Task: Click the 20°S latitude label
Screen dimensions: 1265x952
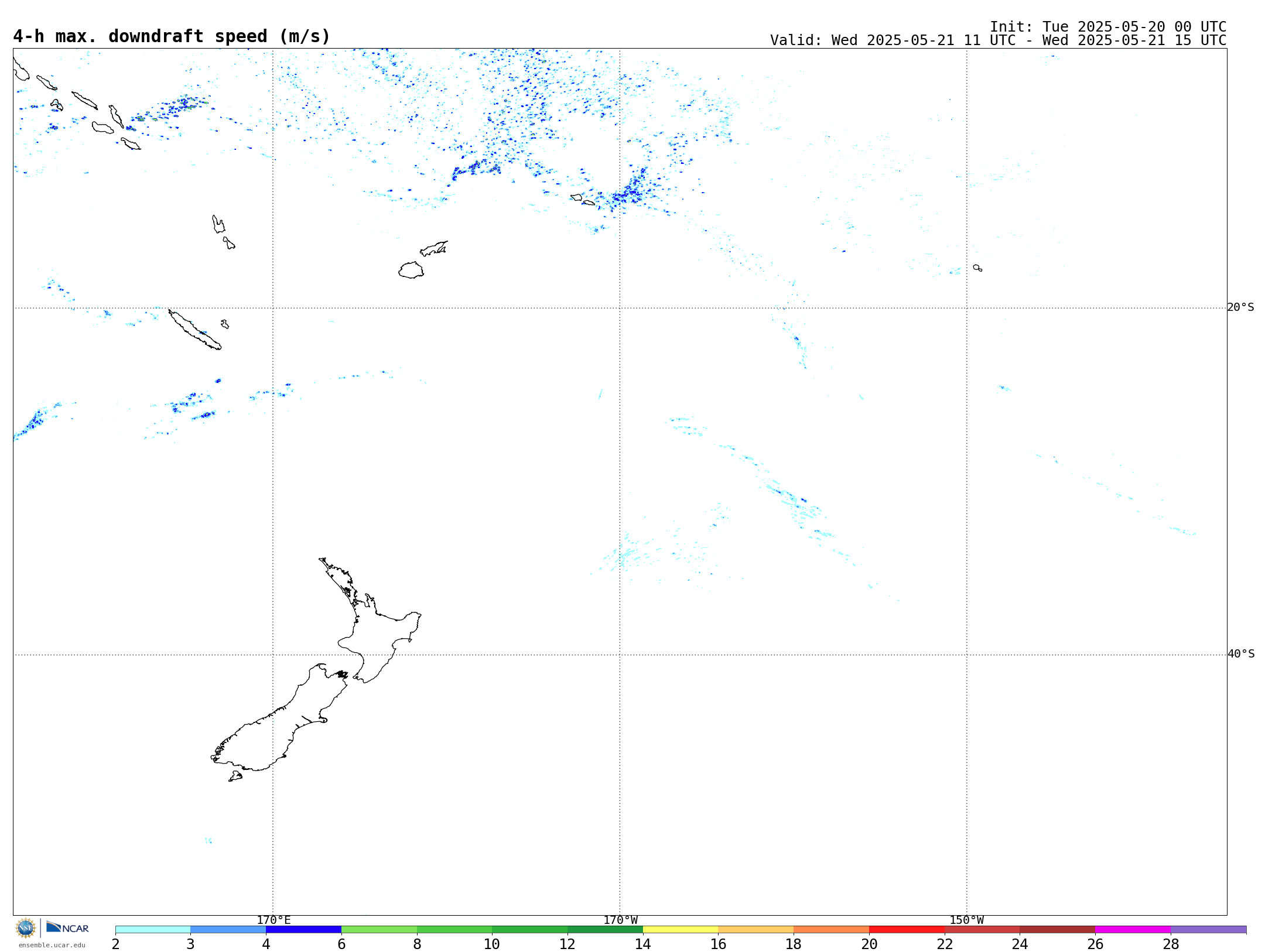Action: coord(1240,307)
